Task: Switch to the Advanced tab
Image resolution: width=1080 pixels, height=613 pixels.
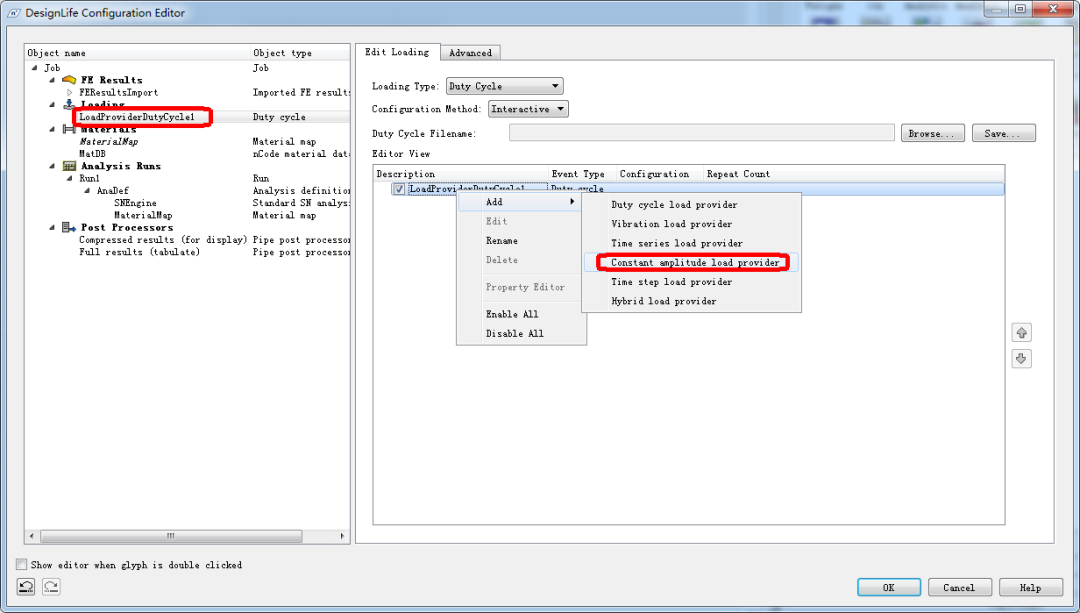Action: [x=470, y=53]
